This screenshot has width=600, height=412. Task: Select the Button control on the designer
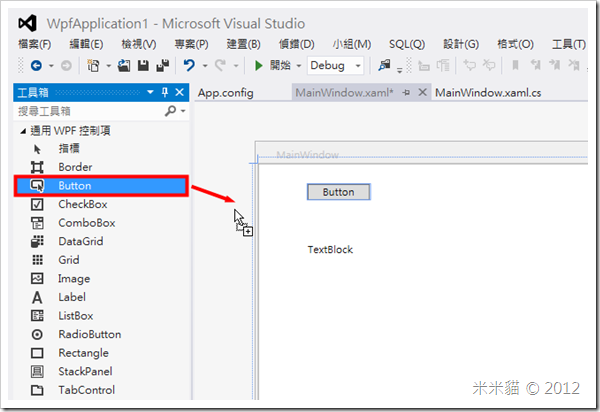tap(339, 192)
